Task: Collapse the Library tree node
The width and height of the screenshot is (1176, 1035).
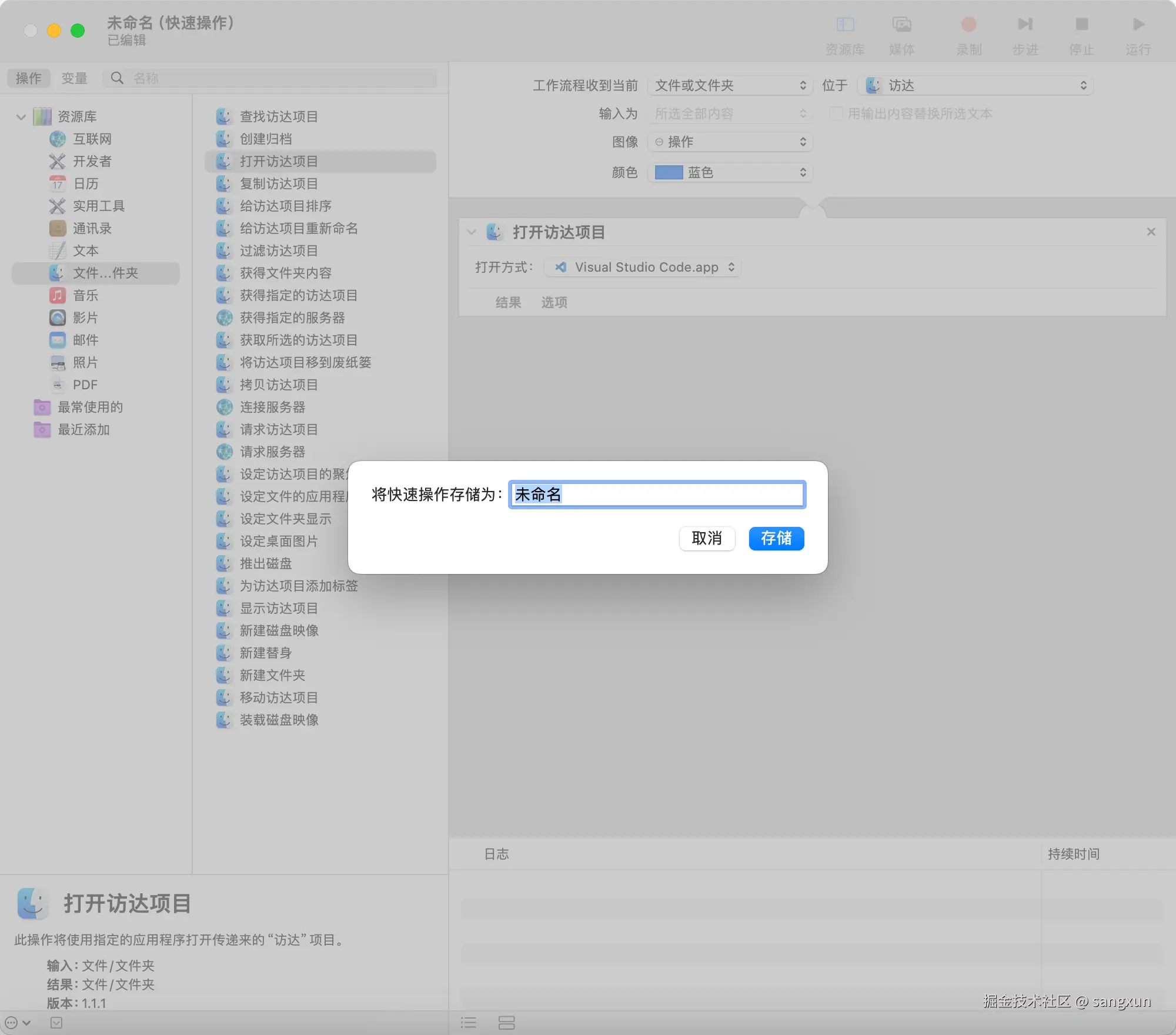Action: point(21,116)
